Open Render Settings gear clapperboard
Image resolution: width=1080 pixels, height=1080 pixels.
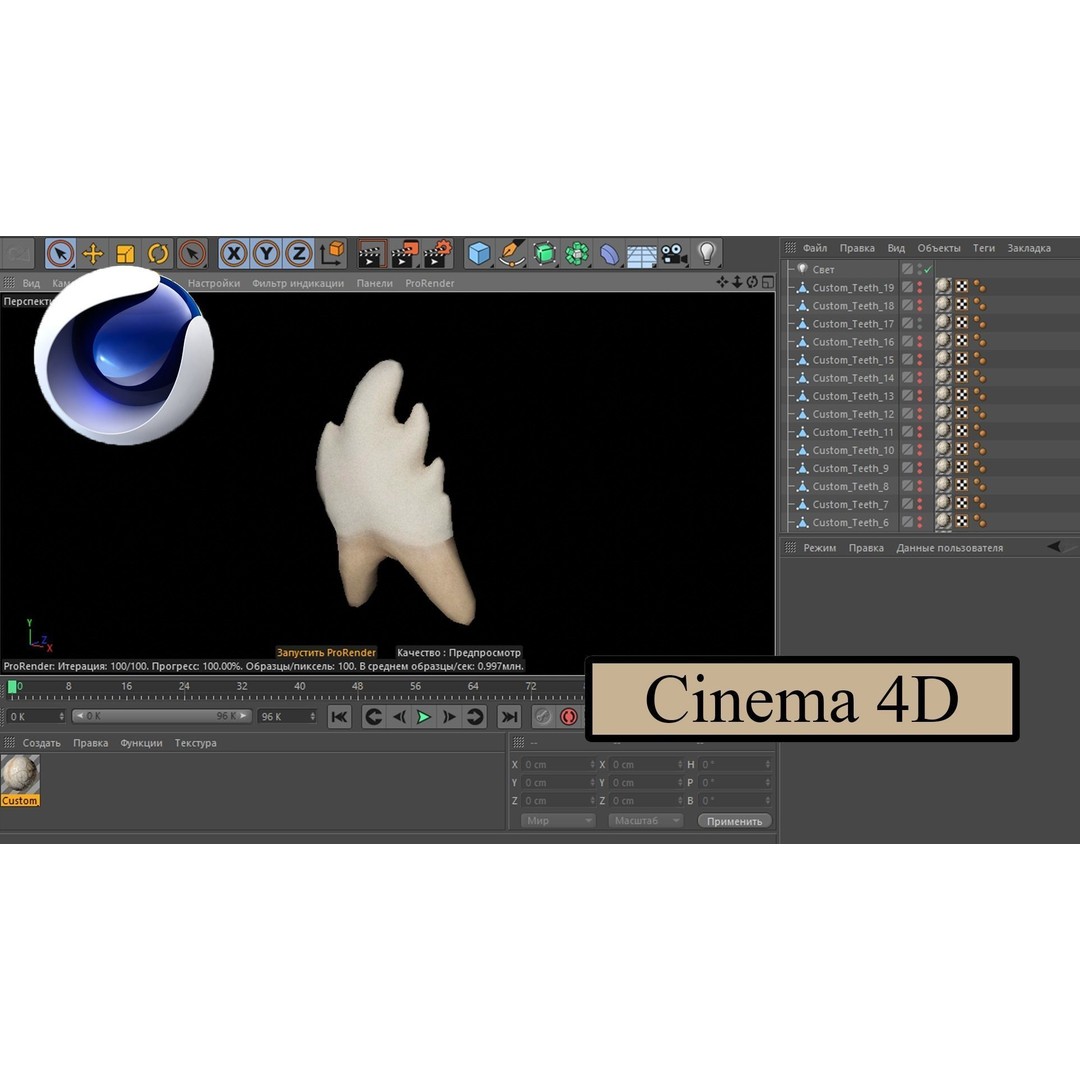point(438,253)
